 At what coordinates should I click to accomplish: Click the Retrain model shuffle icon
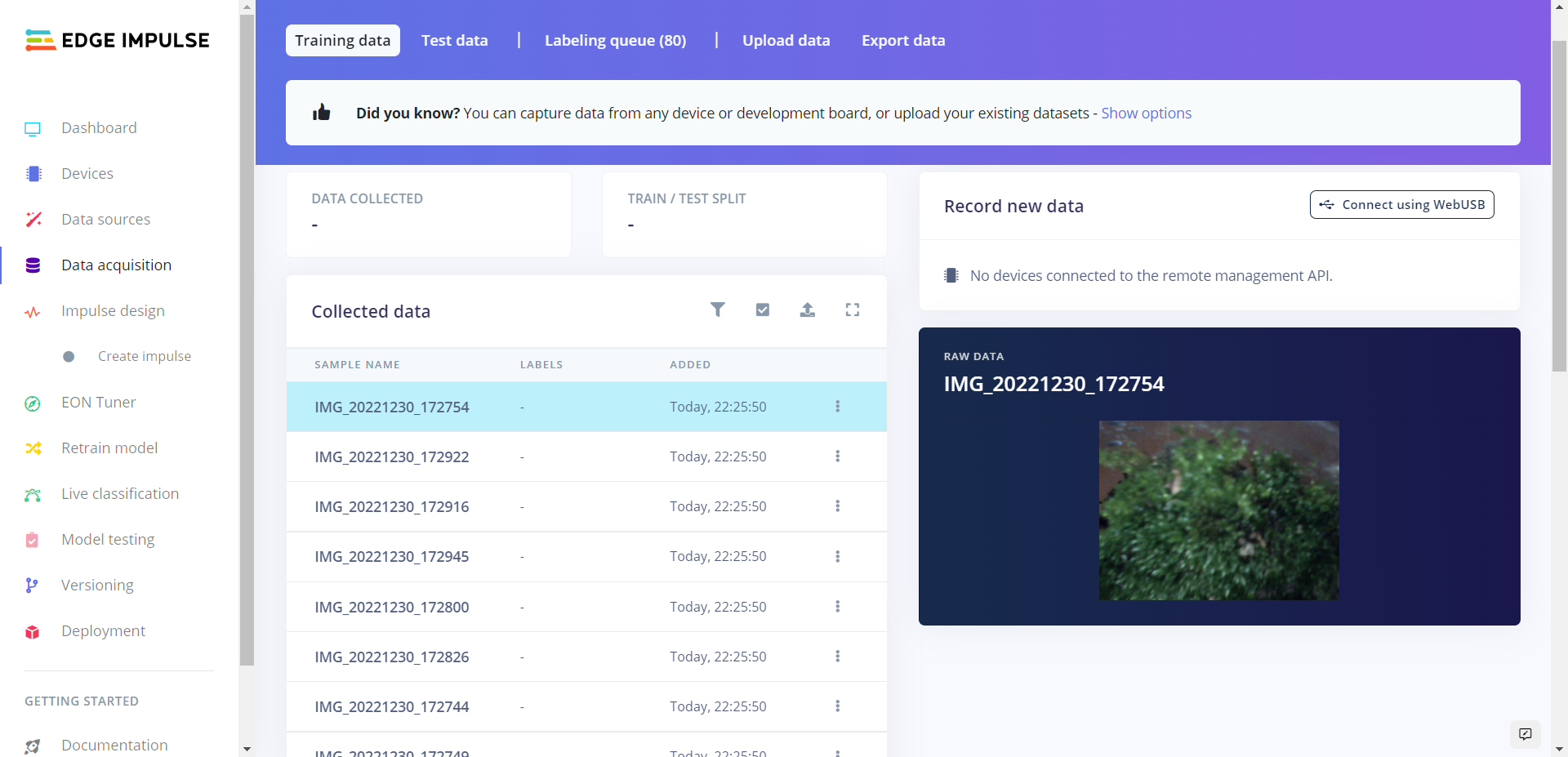33,448
